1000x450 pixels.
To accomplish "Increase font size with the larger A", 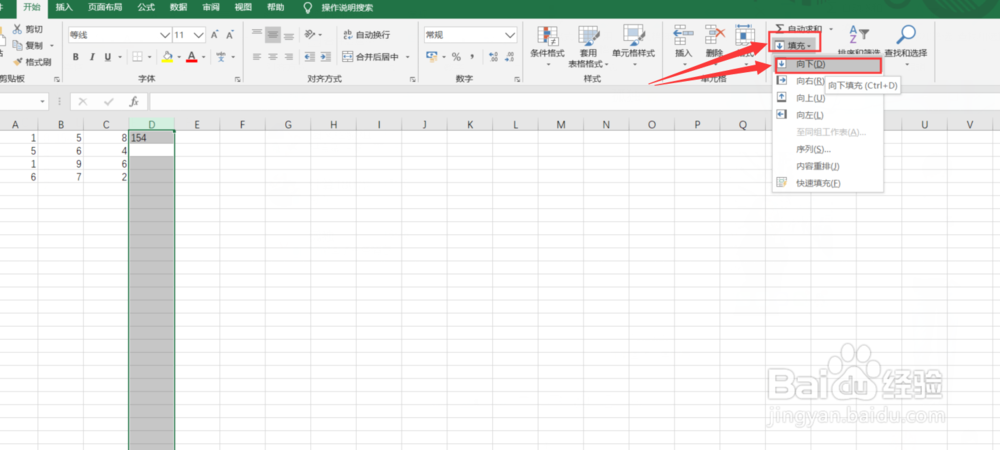I will pyautogui.click(x=215, y=34).
